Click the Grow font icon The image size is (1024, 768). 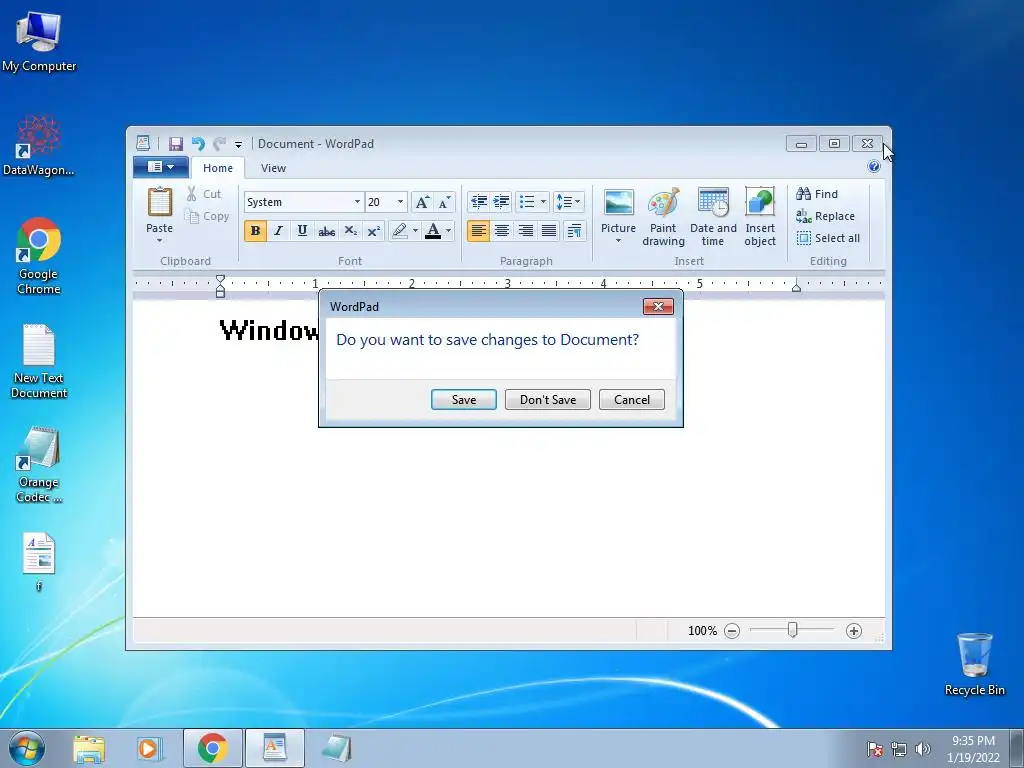(422, 202)
